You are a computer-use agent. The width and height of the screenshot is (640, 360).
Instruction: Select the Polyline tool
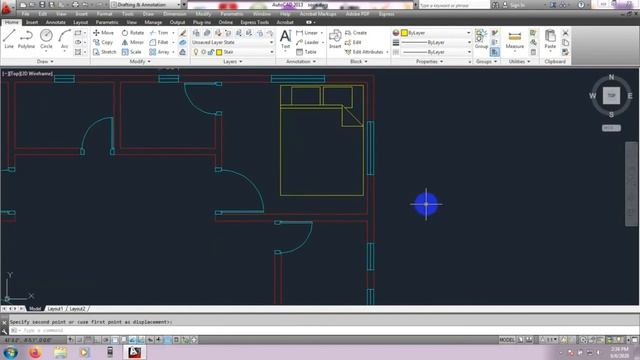(26, 39)
